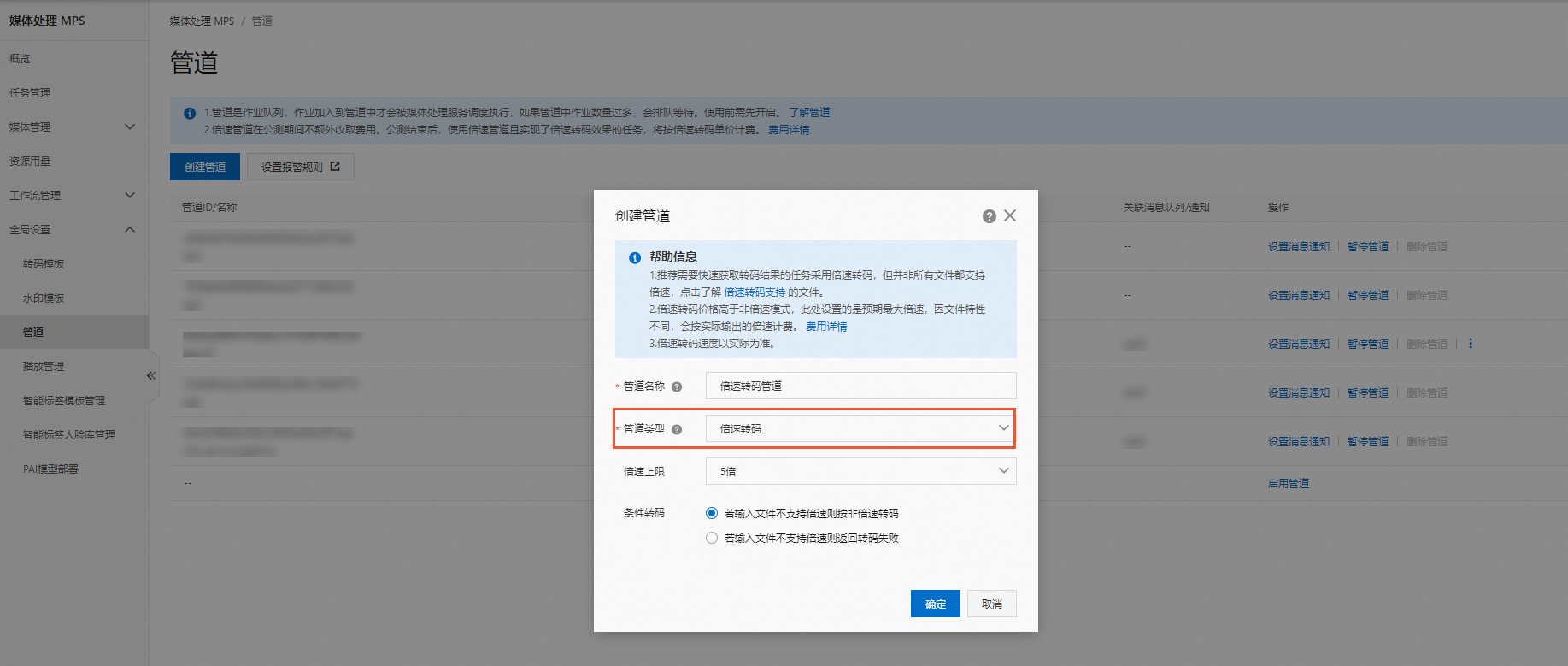Image resolution: width=1568 pixels, height=666 pixels.
Task: Click 设置报警规则 button
Action: 301,167
